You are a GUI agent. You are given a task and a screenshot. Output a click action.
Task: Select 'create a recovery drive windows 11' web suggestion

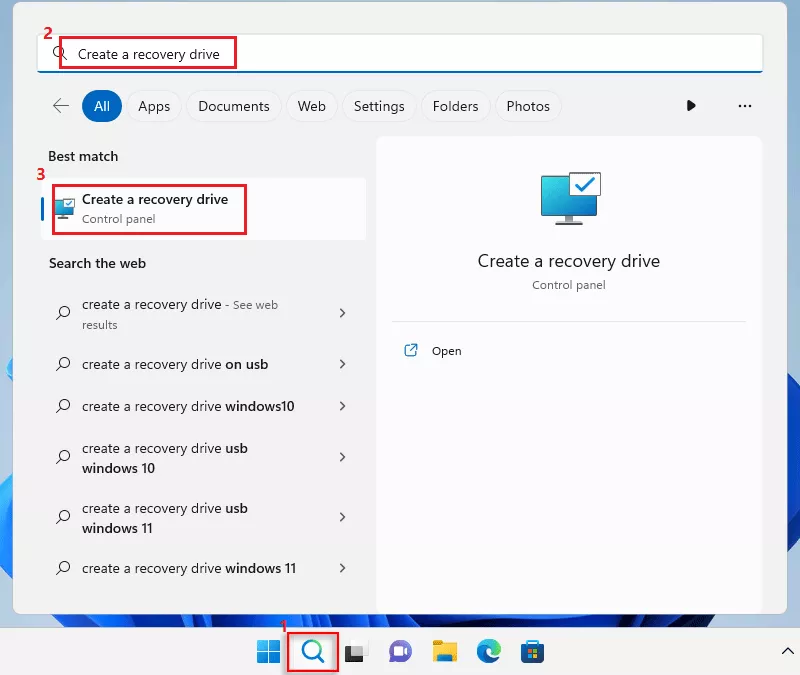point(189,568)
